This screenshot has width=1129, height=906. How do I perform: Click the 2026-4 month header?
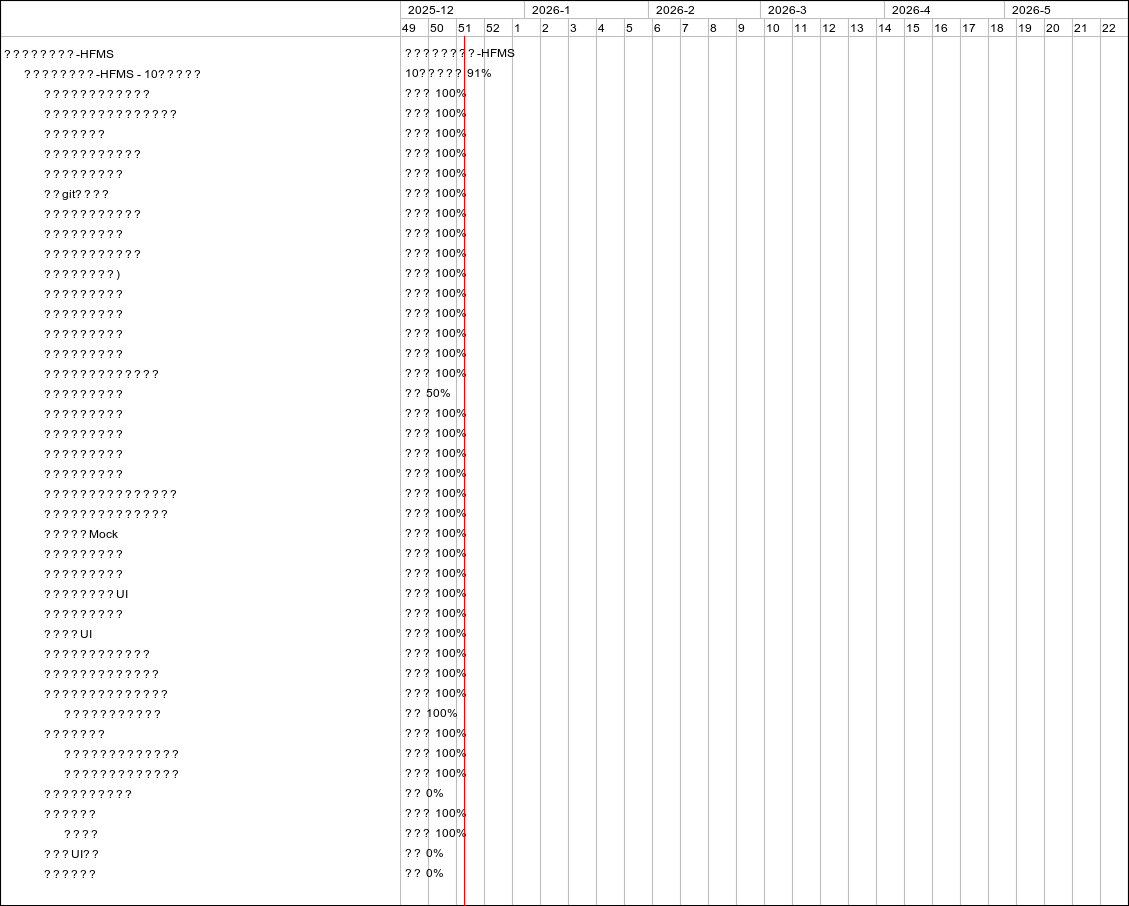[x=911, y=10]
